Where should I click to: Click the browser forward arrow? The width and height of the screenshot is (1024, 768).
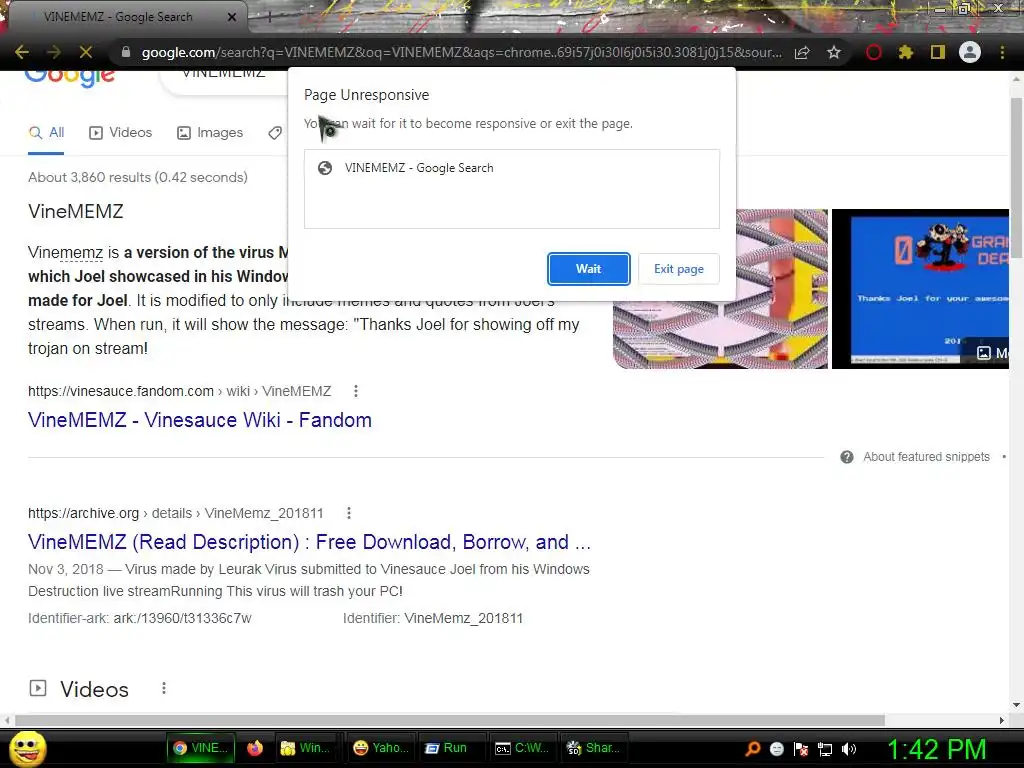[54, 52]
